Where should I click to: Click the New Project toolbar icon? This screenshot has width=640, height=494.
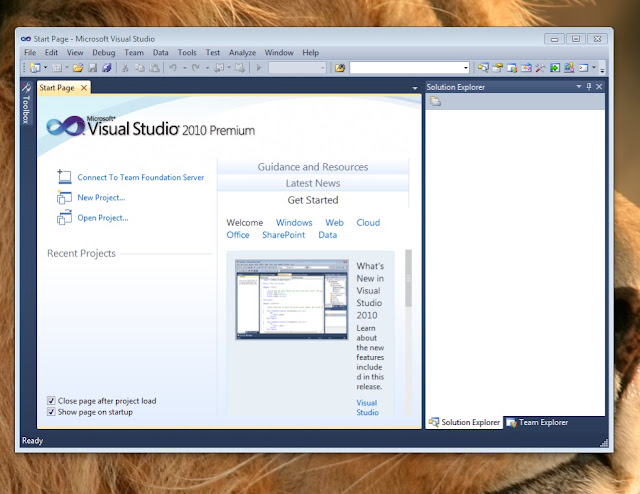(x=36, y=68)
